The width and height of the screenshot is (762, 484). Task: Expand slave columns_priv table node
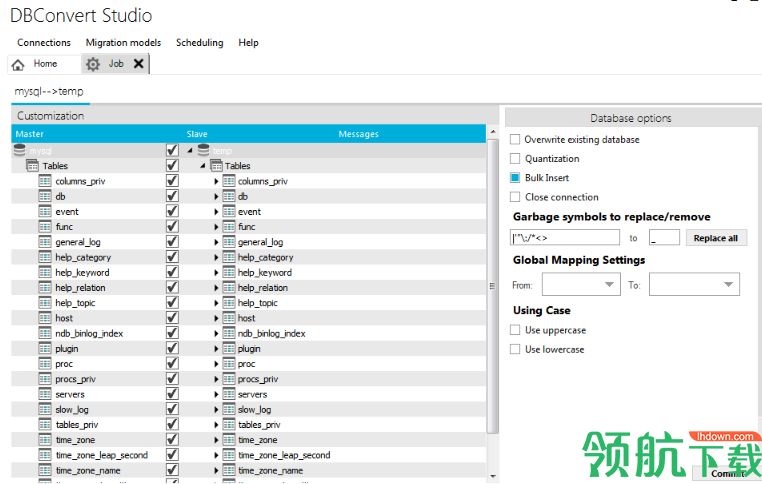click(216, 181)
